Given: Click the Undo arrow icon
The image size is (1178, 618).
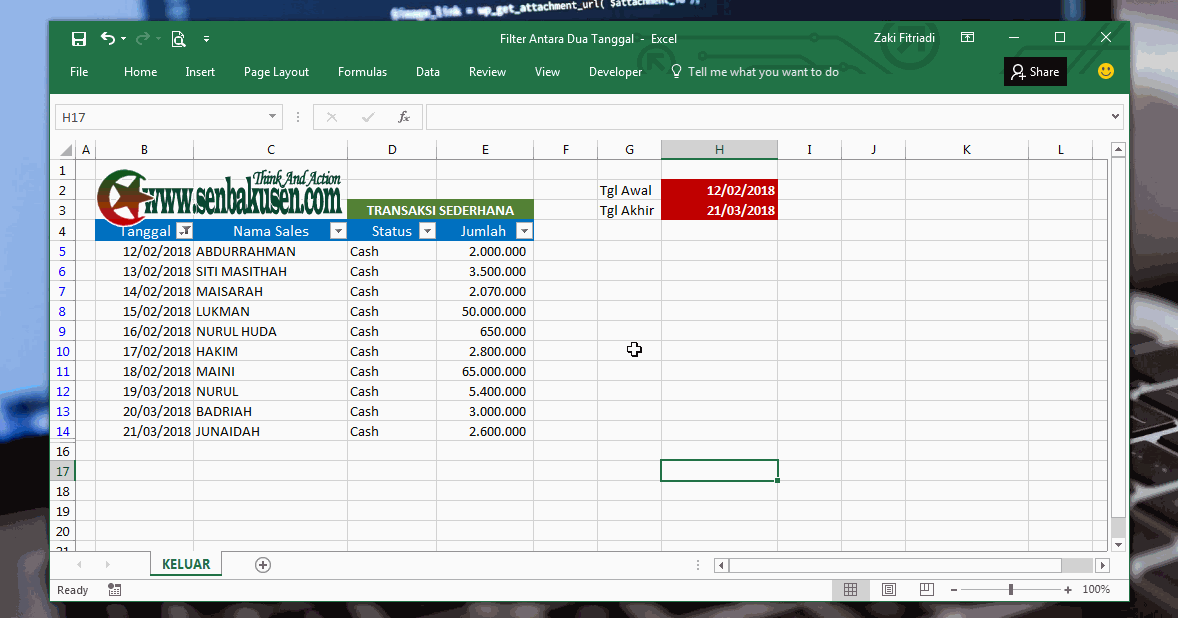Looking at the screenshot, I should pyautogui.click(x=108, y=38).
